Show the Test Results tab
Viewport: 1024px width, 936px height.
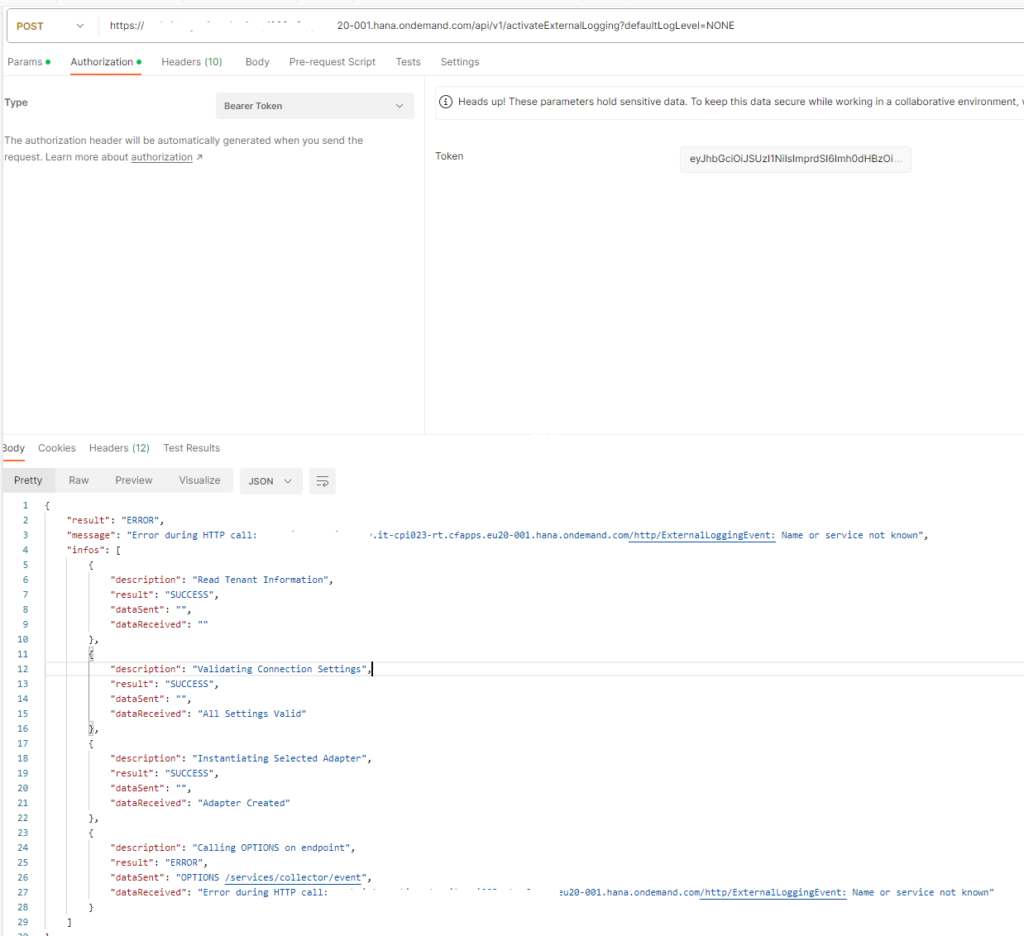coord(191,448)
